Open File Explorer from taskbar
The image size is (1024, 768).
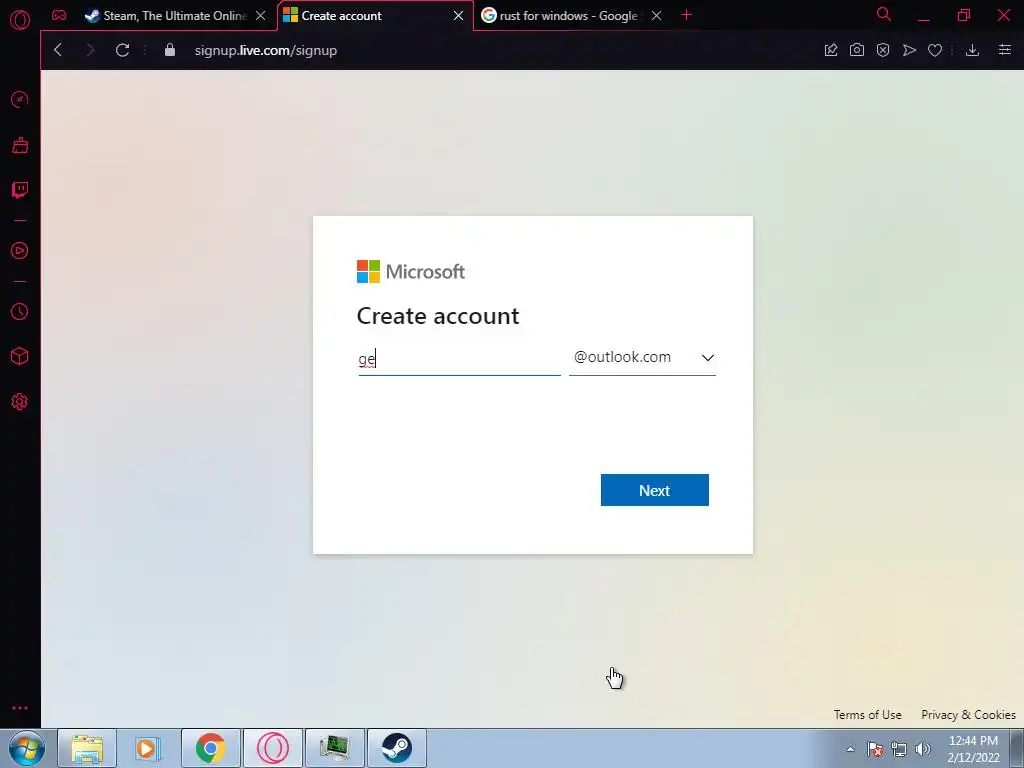(x=87, y=748)
